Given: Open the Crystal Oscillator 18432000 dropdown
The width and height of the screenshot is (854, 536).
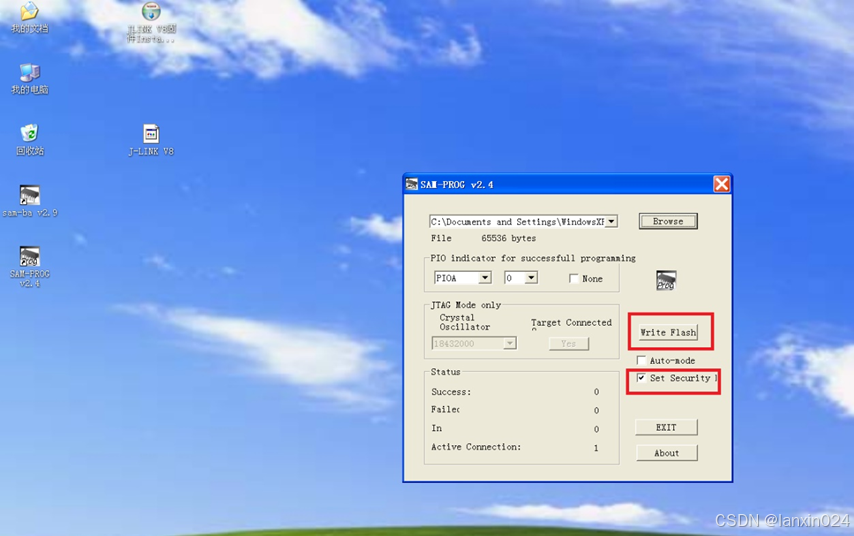Looking at the screenshot, I should (x=509, y=343).
